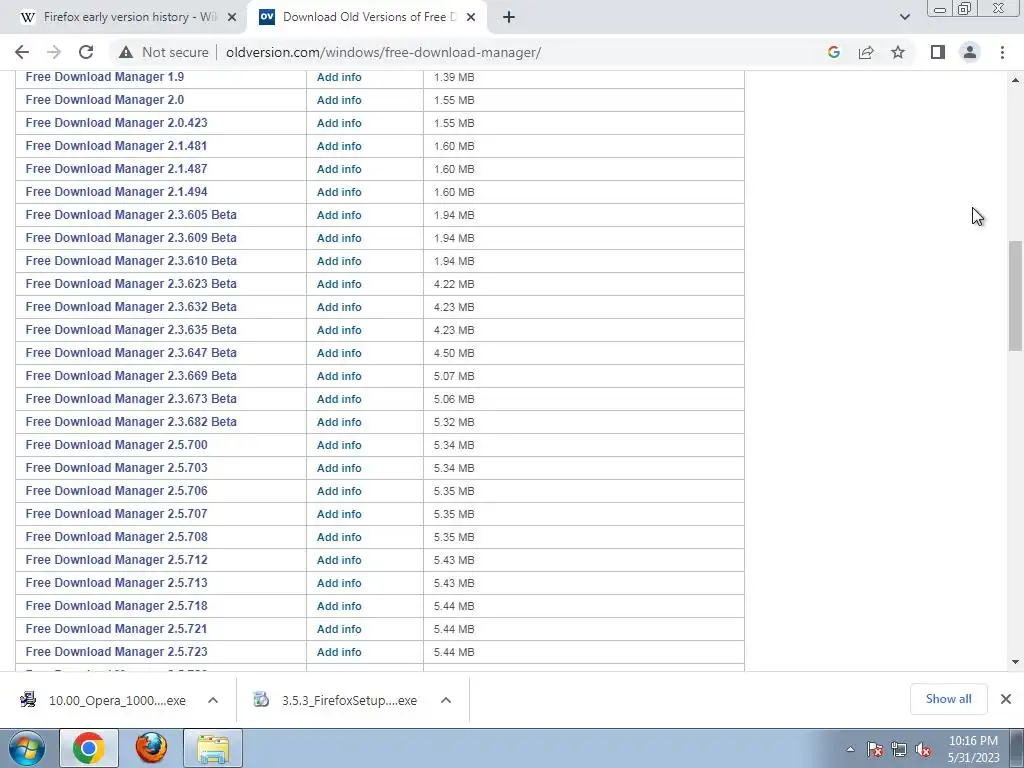The width and height of the screenshot is (1024, 768).
Task: Click the Not secure warning icon
Action: (x=126, y=52)
